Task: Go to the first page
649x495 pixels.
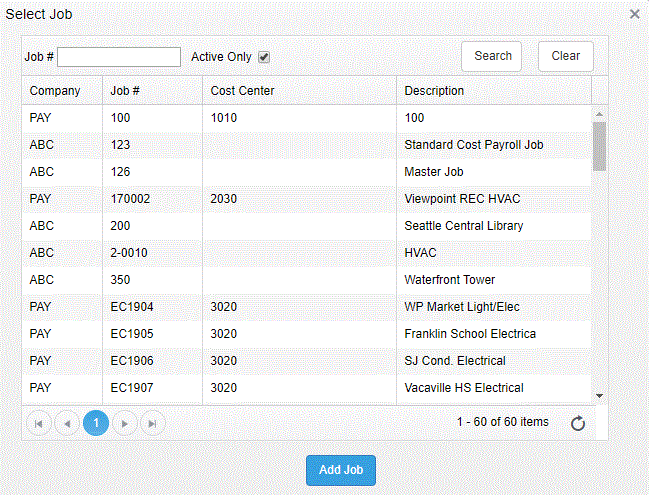Action: click(38, 423)
